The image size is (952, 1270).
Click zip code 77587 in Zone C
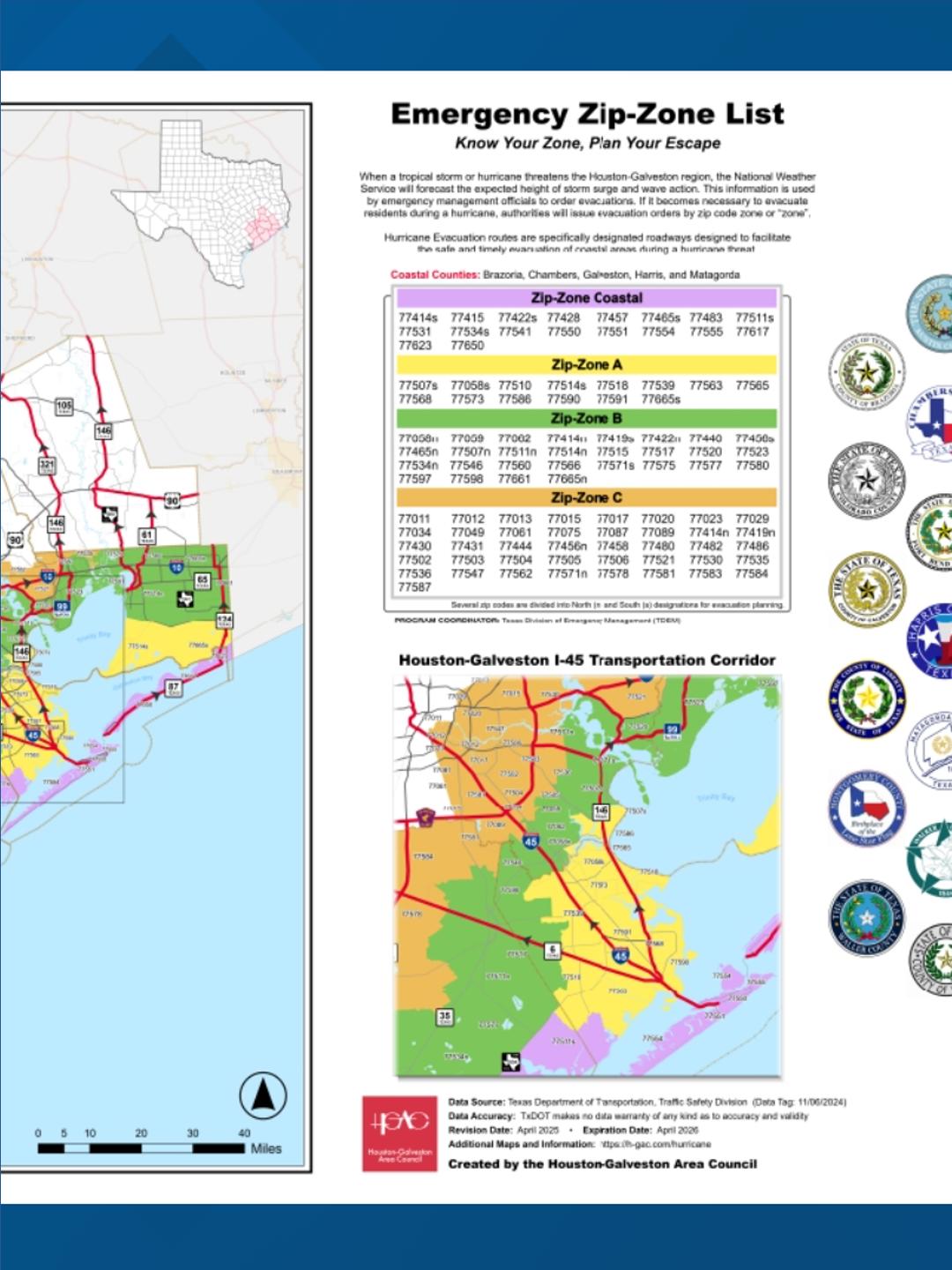[414, 586]
